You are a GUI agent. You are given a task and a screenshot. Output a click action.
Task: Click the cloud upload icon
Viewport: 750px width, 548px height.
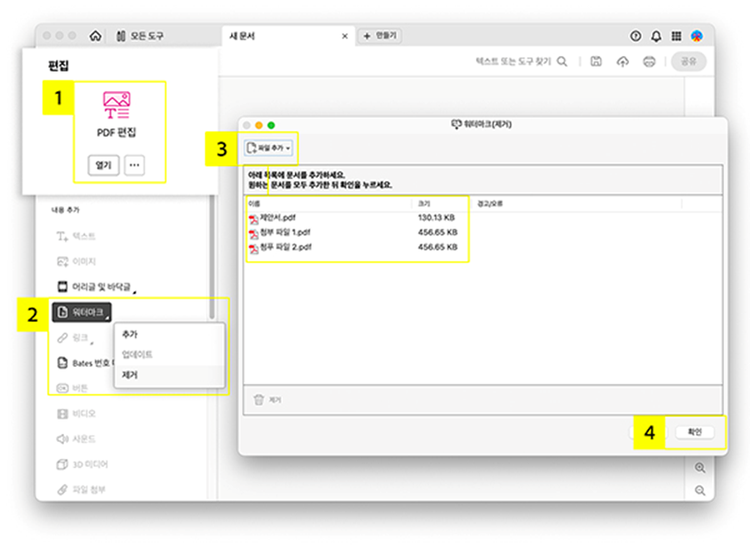click(622, 62)
